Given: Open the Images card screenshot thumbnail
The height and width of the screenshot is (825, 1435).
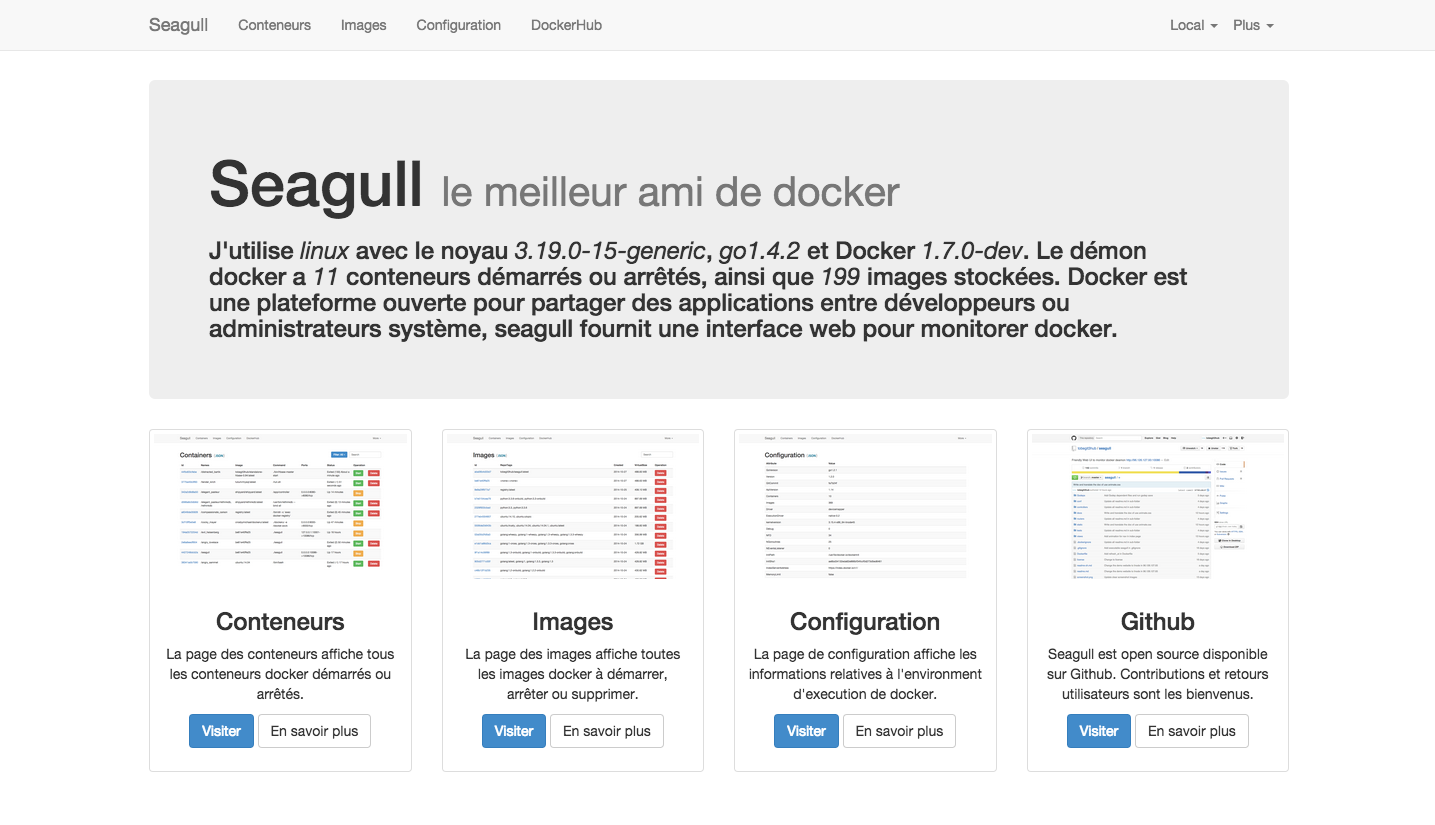Looking at the screenshot, I should [573, 507].
